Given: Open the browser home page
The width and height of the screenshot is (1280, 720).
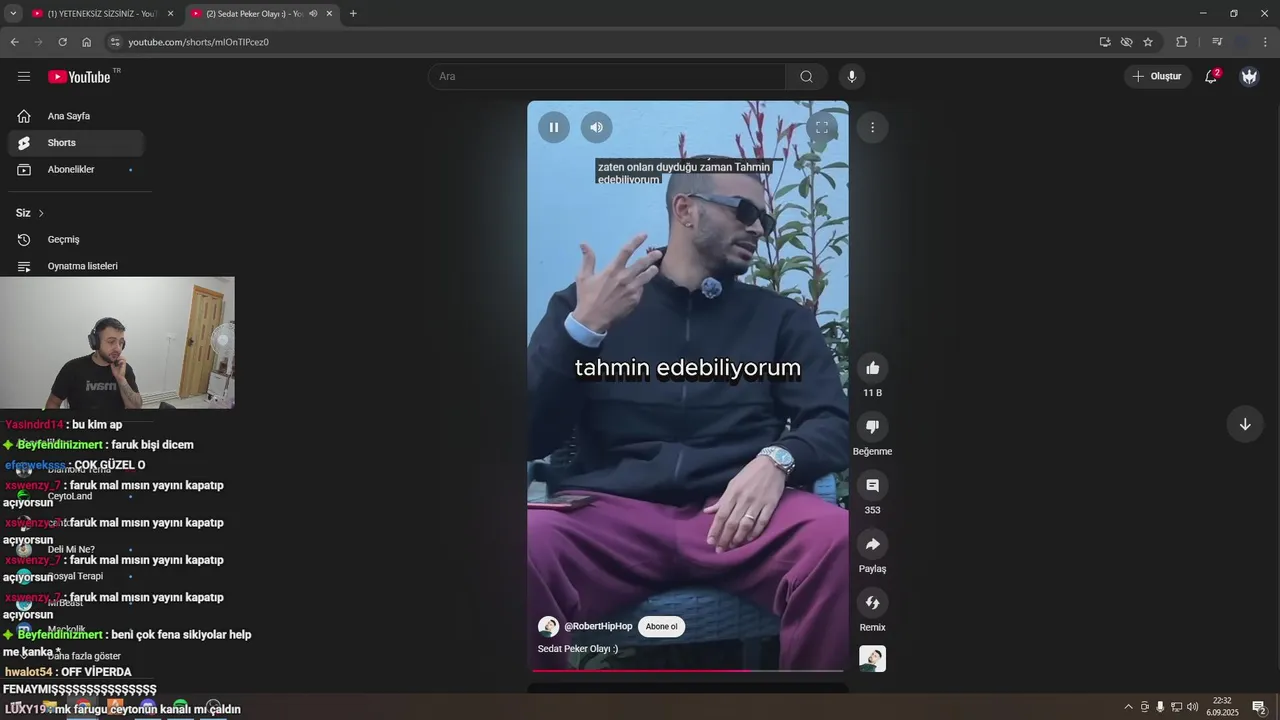Looking at the screenshot, I should 86,42.
